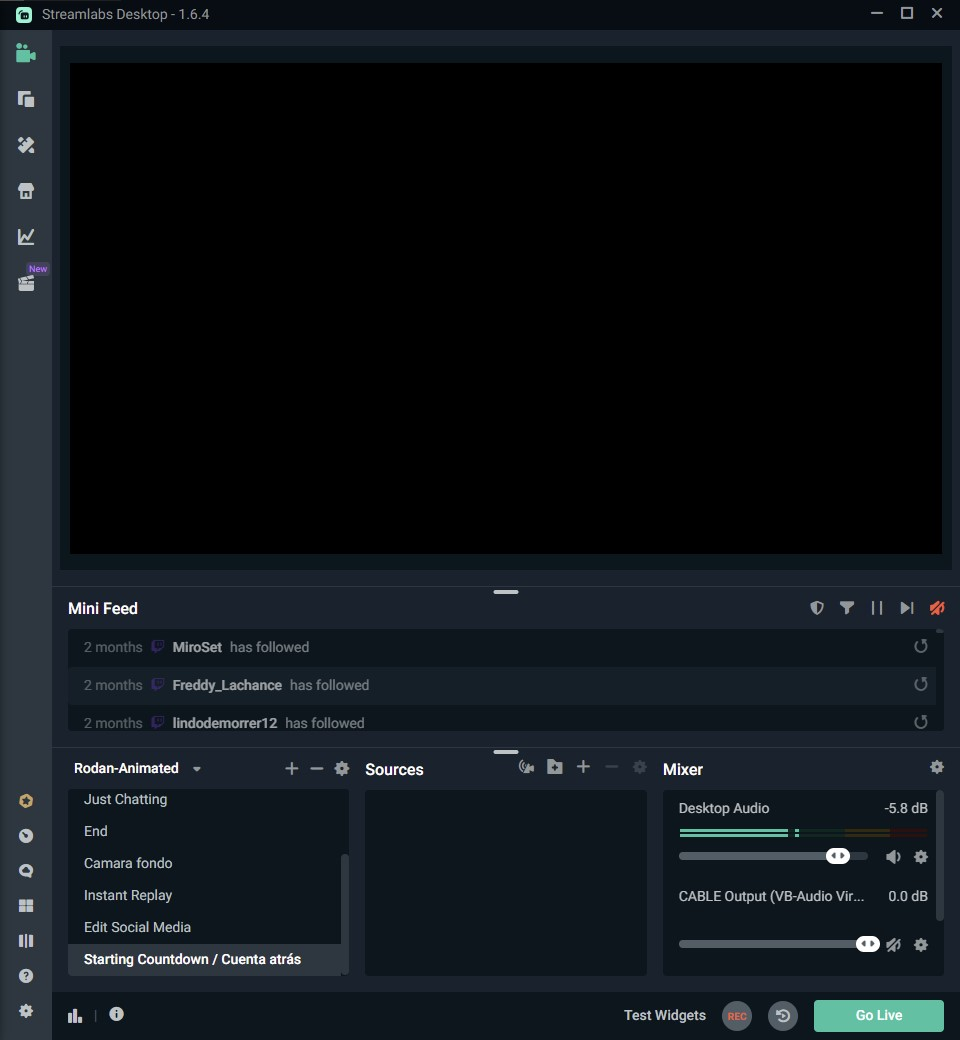Unmute the CABLE Output audio source
Image resolution: width=960 pixels, height=1040 pixels.
tap(893, 945)
